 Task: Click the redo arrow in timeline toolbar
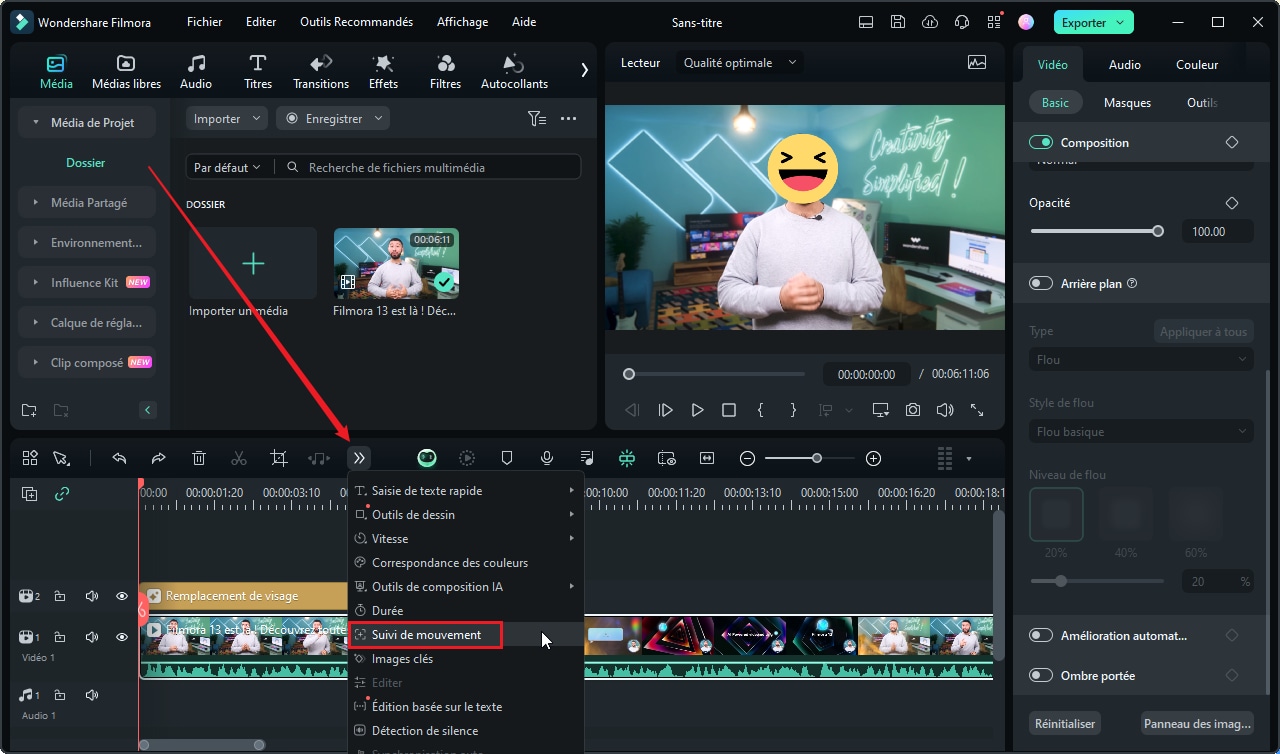[158, 458]
